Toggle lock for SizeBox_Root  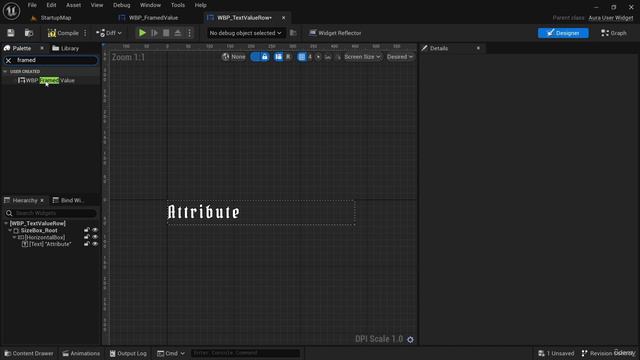[87, 230]
